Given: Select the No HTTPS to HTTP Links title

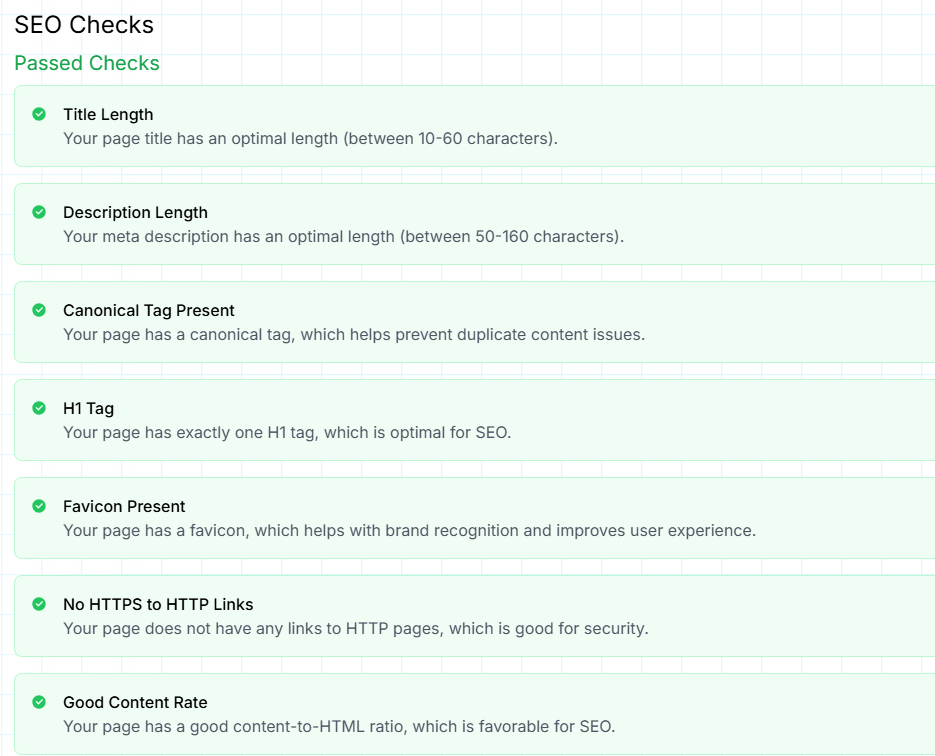Looking at the screenshot, I should point(158,604).
